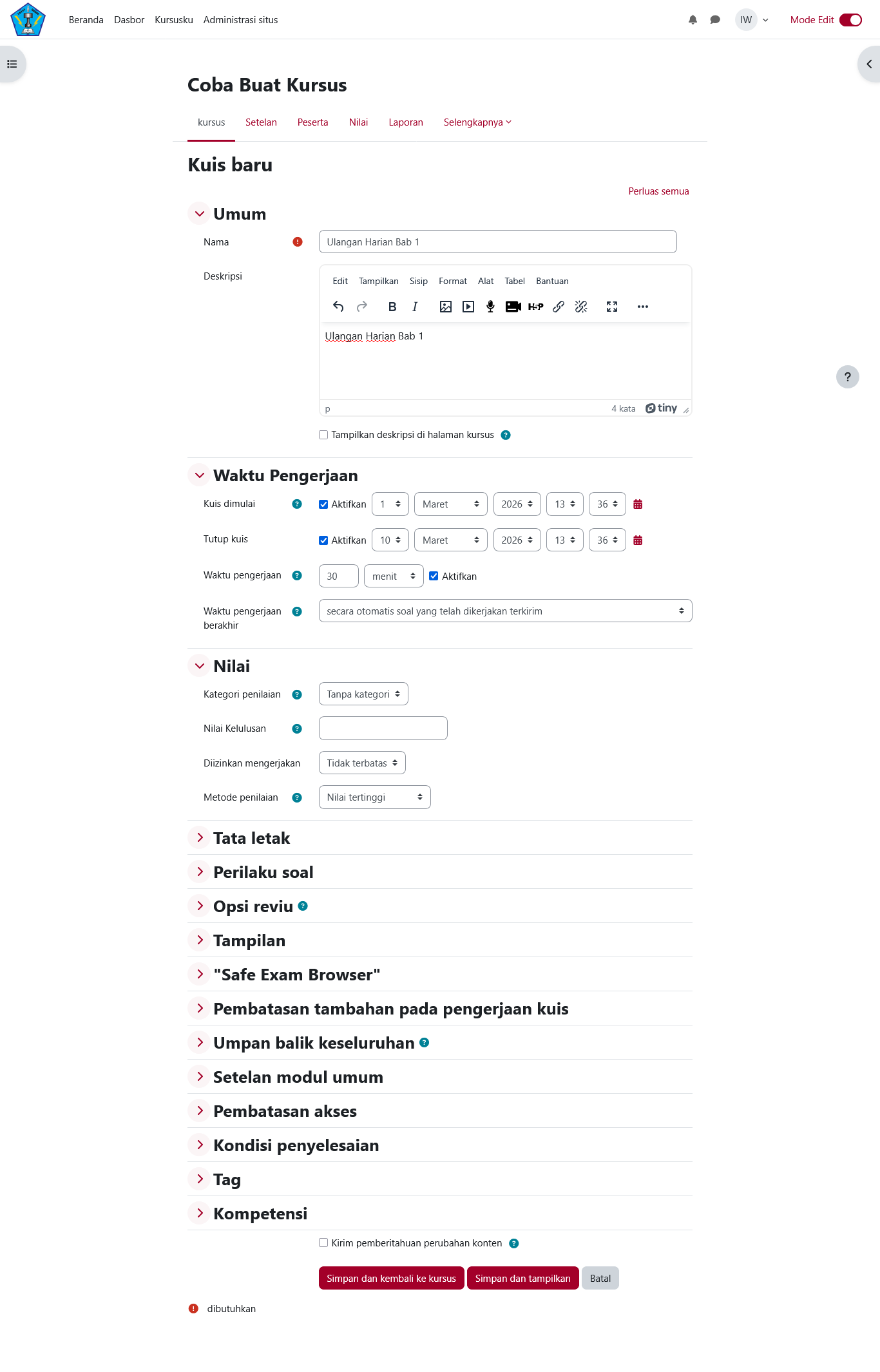Click the Perluas semua link

[658, 191]
